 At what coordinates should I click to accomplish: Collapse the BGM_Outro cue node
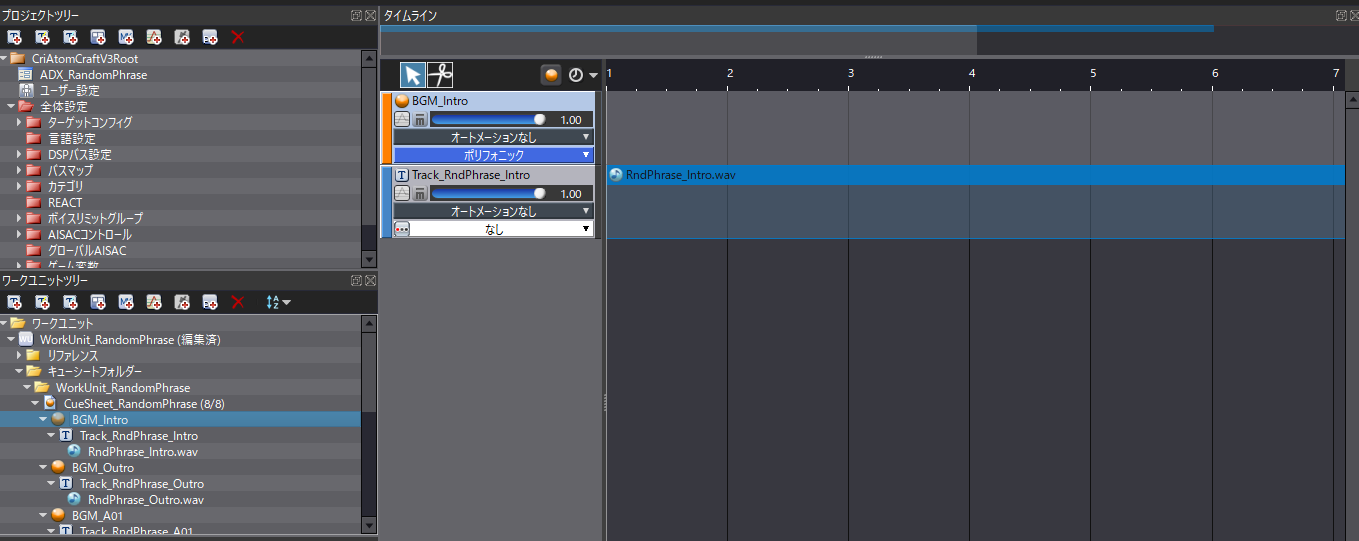tap(43, 467)
